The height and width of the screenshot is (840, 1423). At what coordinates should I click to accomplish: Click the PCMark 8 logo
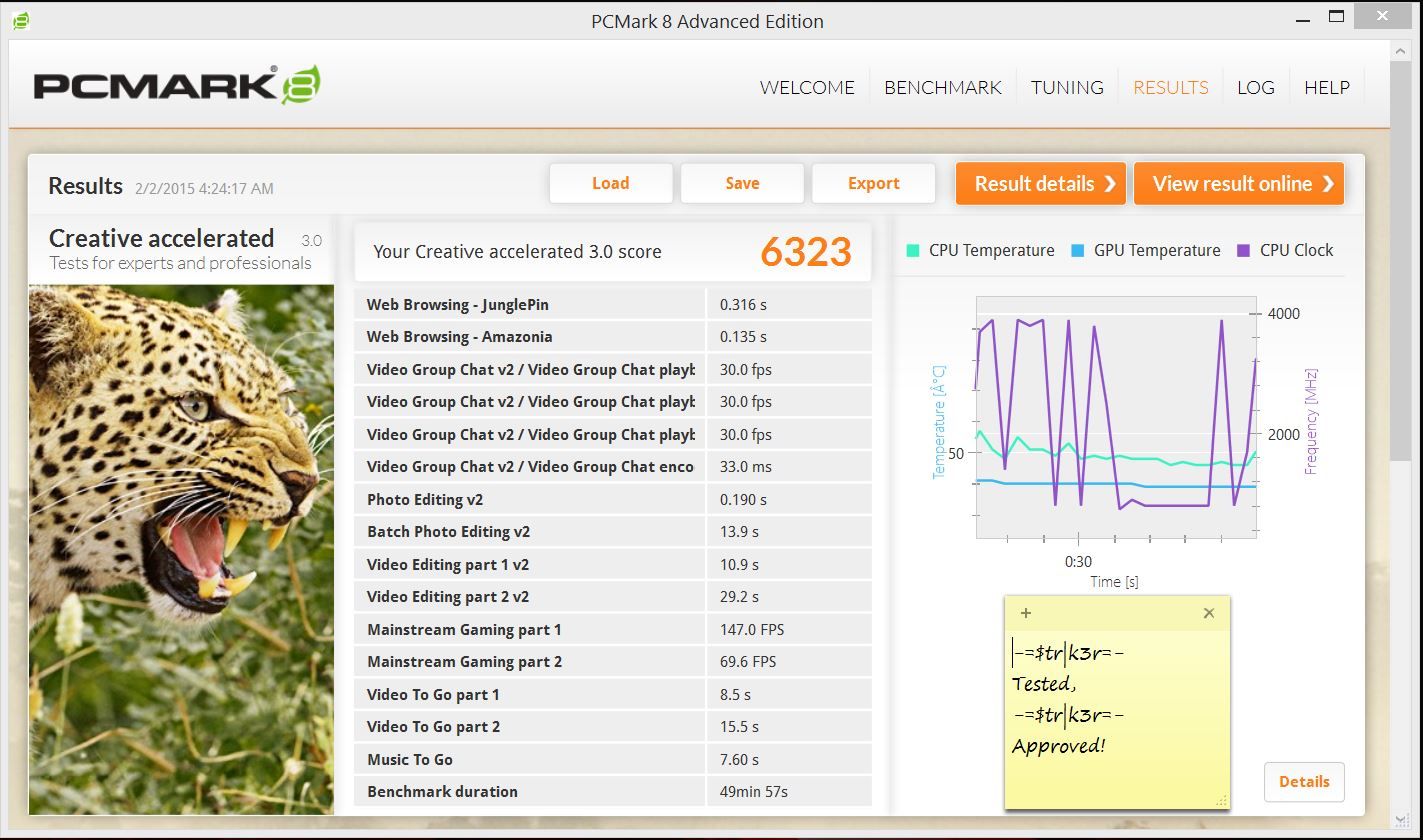pos(177,86)
